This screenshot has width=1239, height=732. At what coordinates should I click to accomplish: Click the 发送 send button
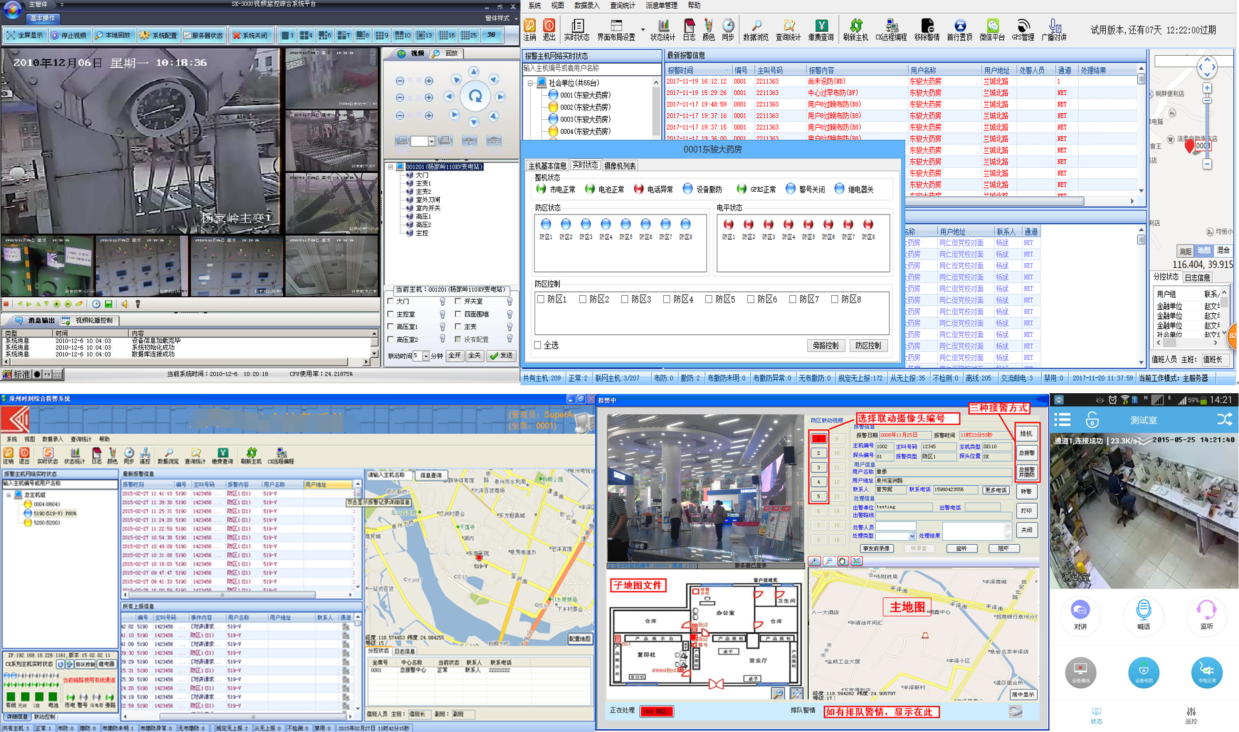pyautogui.click(x=500, y=355)
